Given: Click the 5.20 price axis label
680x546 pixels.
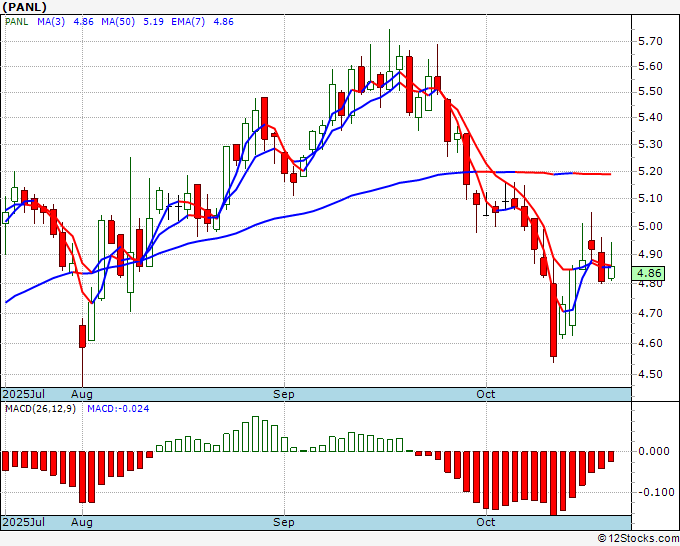Looking at the screenshot, I should 650,171.
